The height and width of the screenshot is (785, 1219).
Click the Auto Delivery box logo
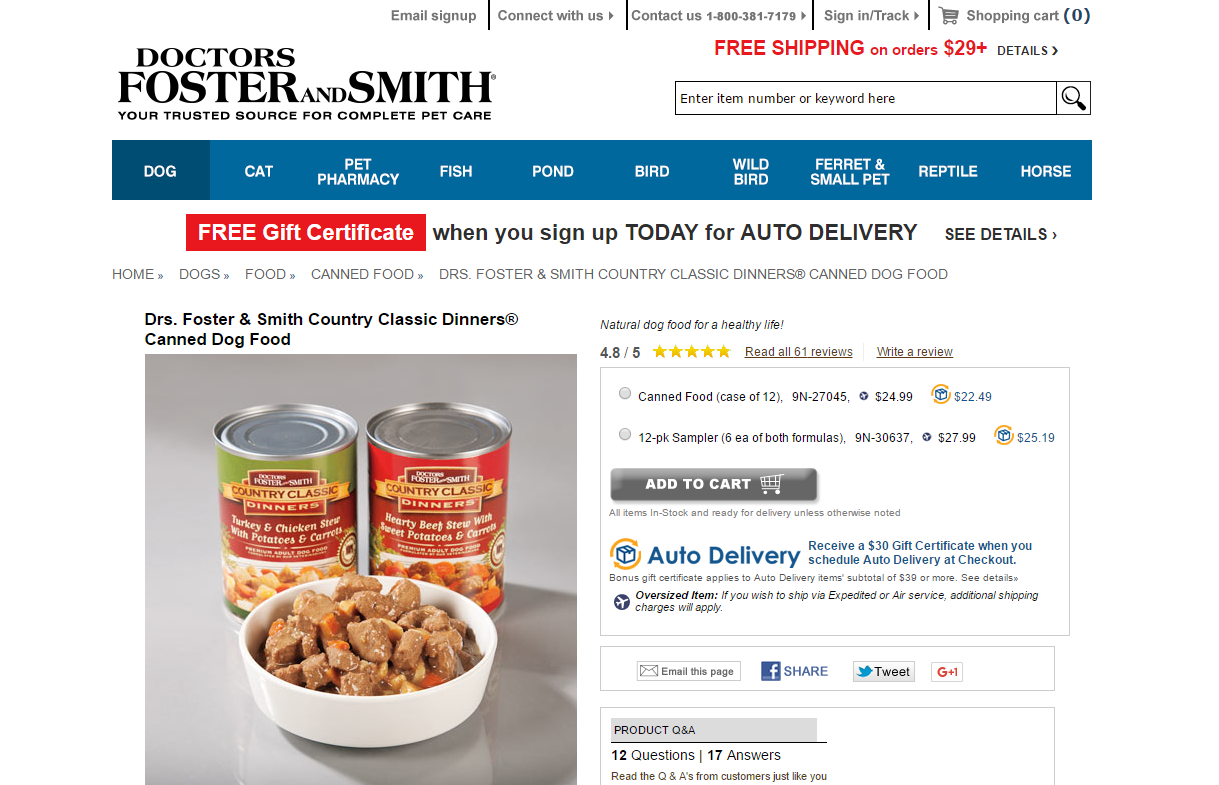click(x=625, y=554)
